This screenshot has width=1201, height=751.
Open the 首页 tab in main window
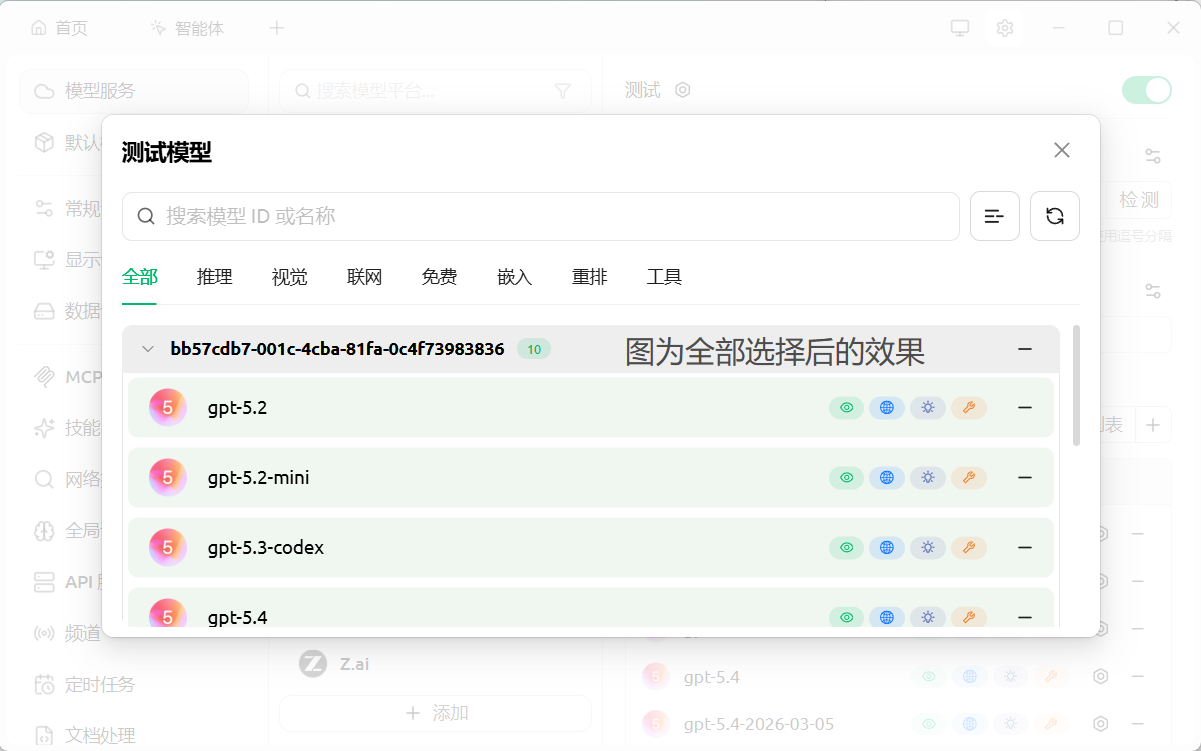click(59, 28)
